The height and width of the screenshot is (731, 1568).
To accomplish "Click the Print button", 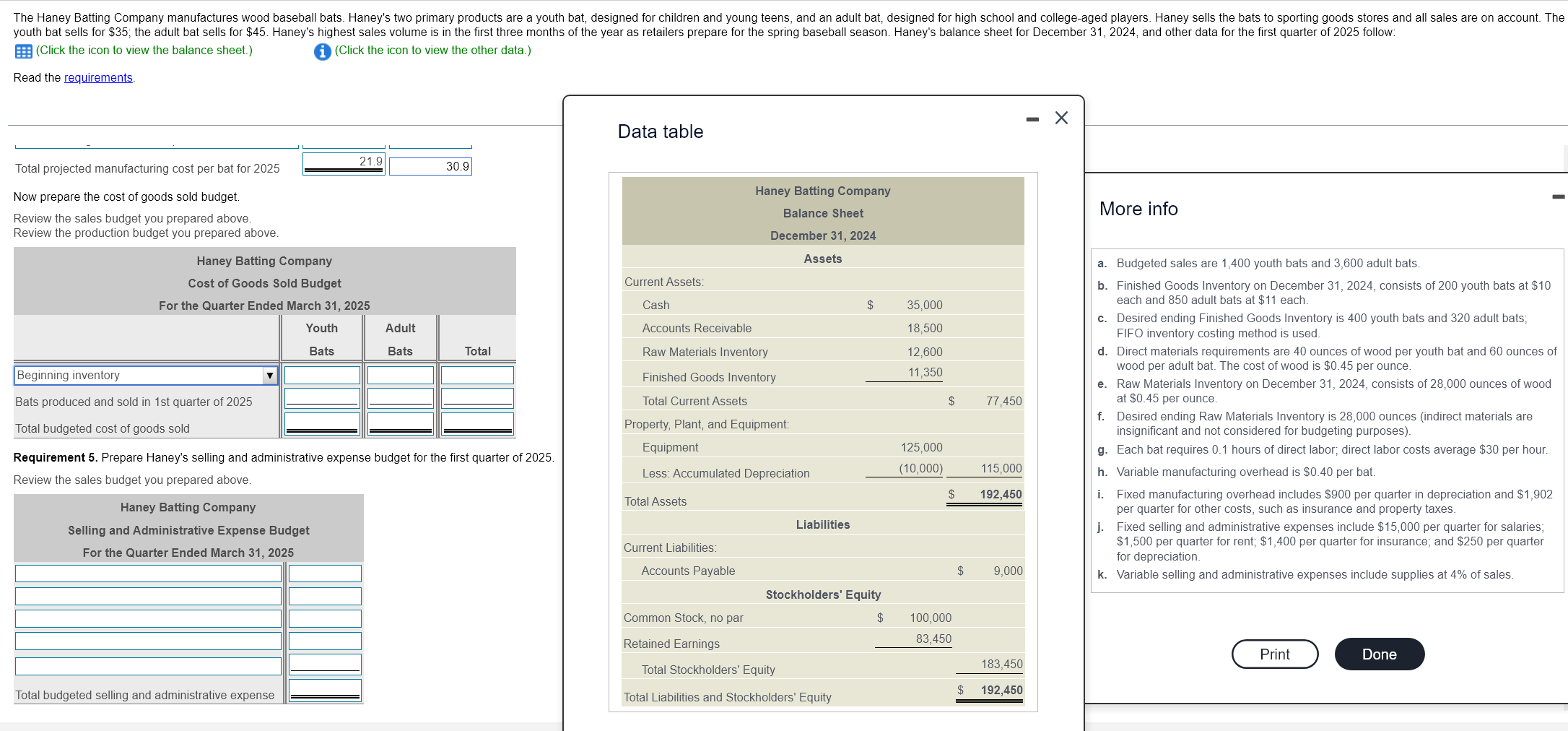I will coord(1274,654).
